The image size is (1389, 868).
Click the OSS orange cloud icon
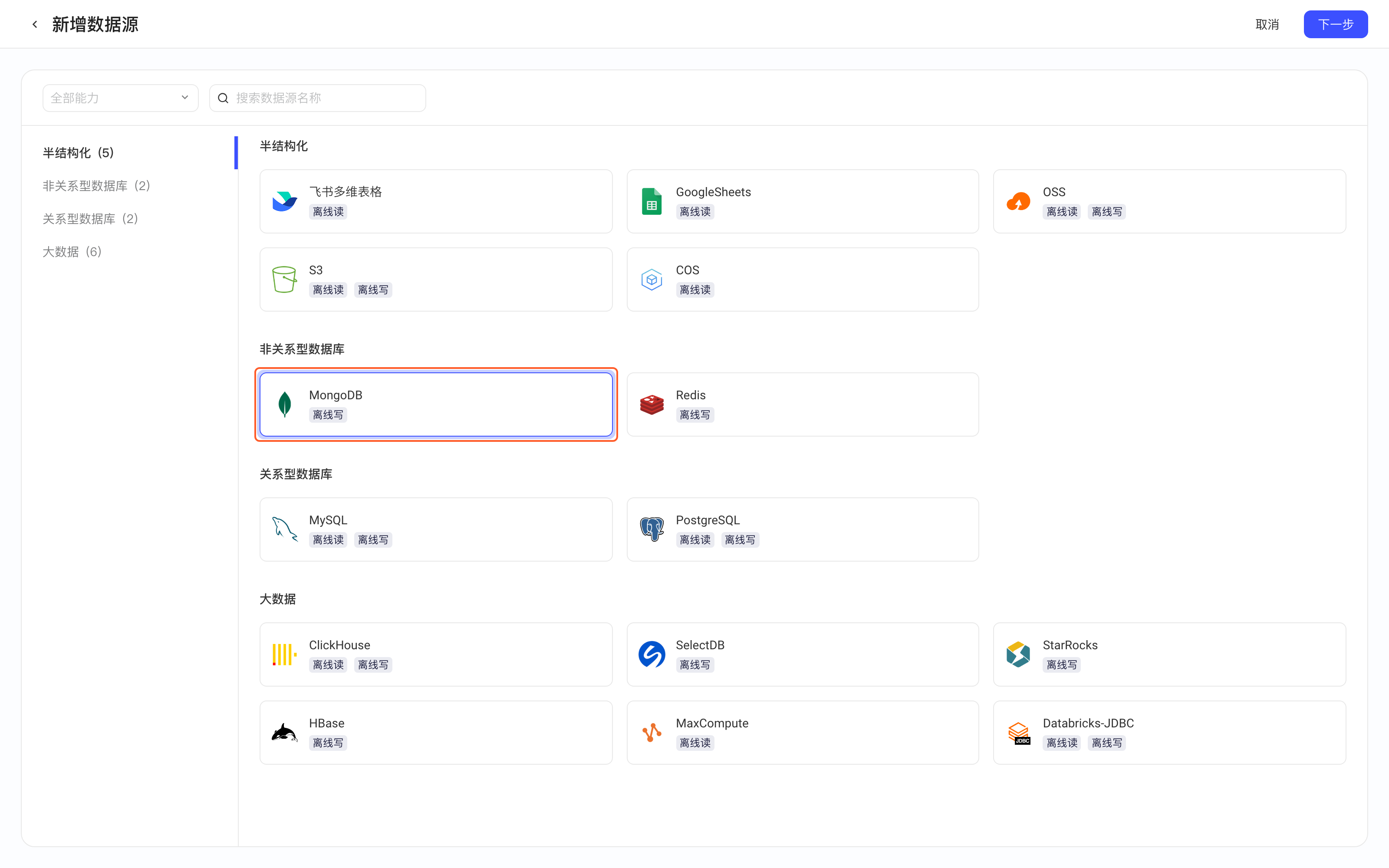(x=1018, y=201)
